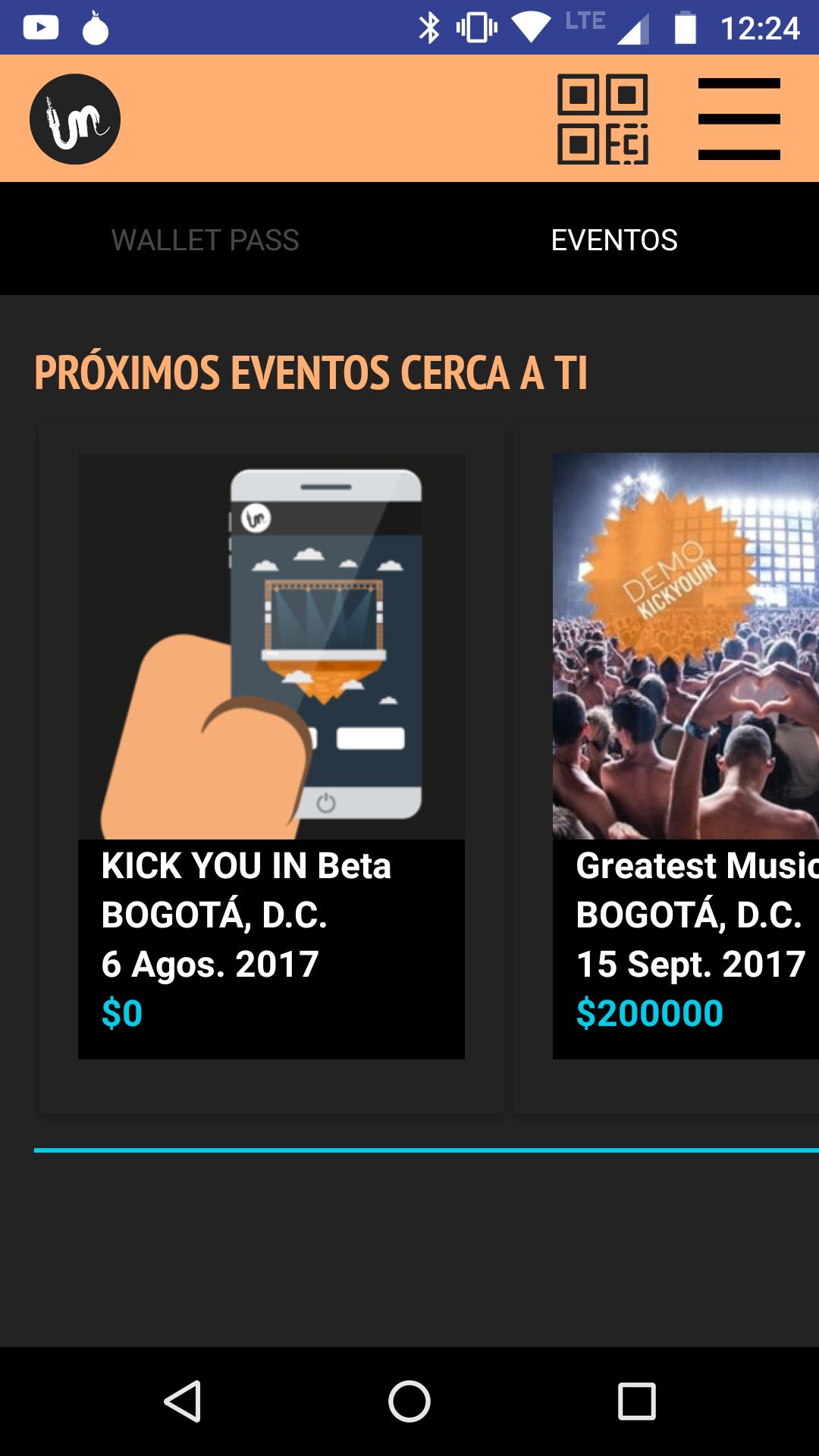Select the $0 price label
The height and width of the screenshot is (1456, 819).
click(122, 1014)
